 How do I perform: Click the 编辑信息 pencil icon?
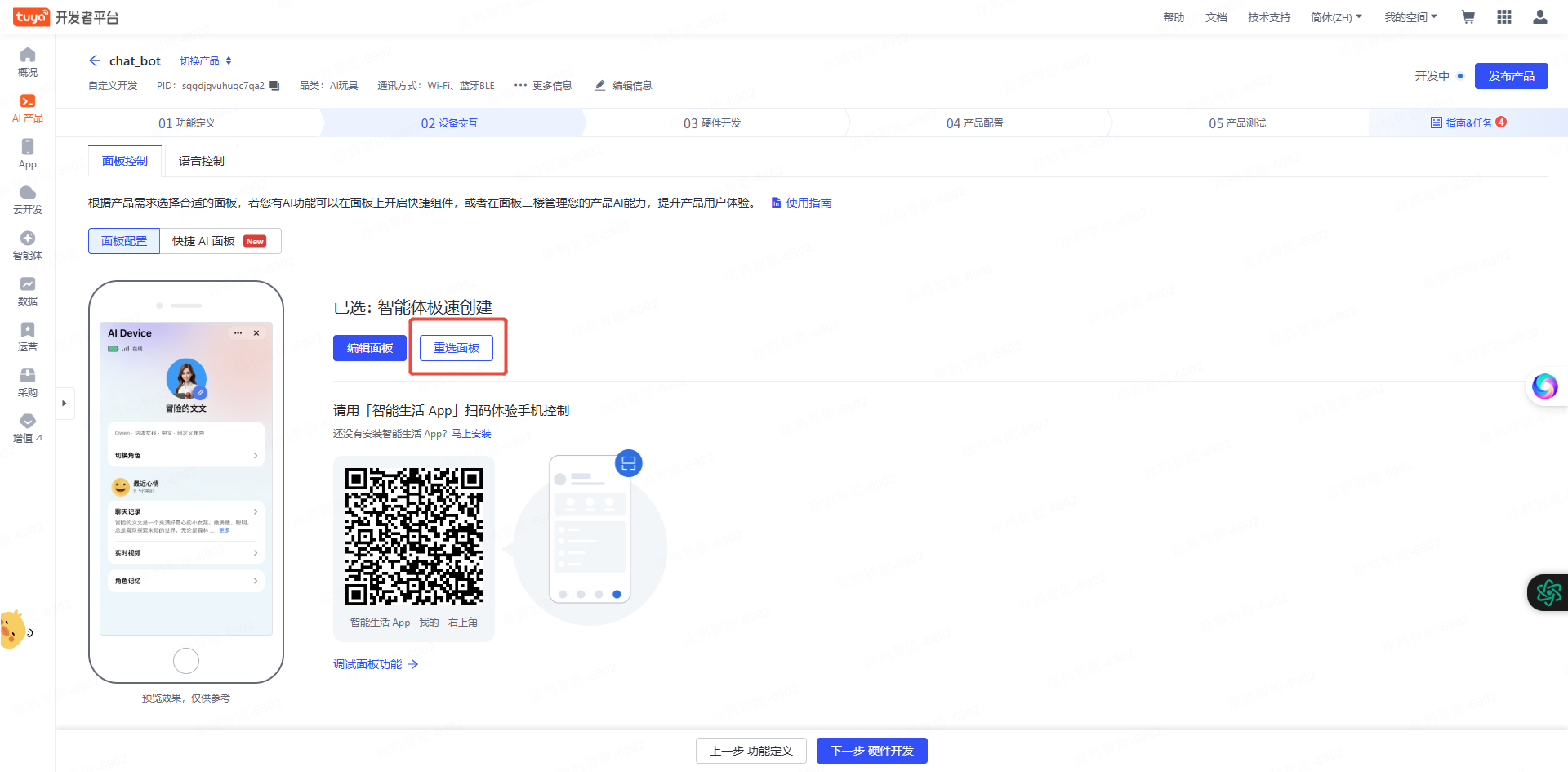600,85
